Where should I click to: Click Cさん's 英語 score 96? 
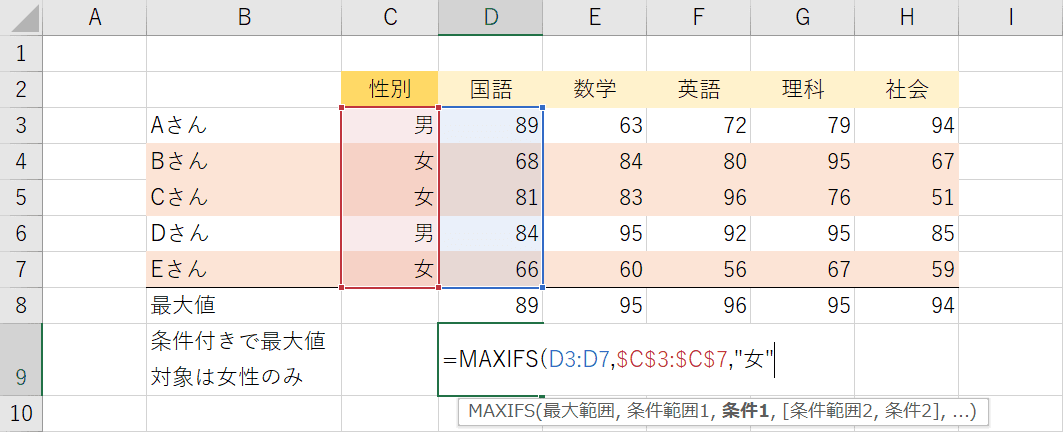698,197
